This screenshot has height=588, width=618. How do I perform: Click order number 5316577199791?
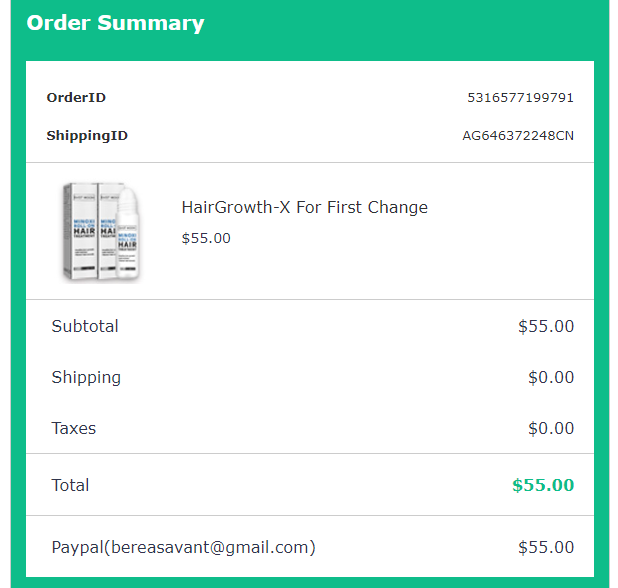coord(520,98)
